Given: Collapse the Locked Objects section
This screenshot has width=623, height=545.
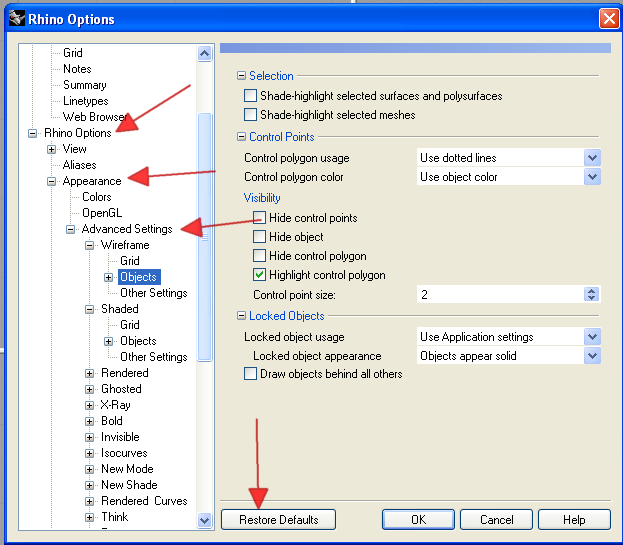Looking at the screenshot, I should point(241,316).
